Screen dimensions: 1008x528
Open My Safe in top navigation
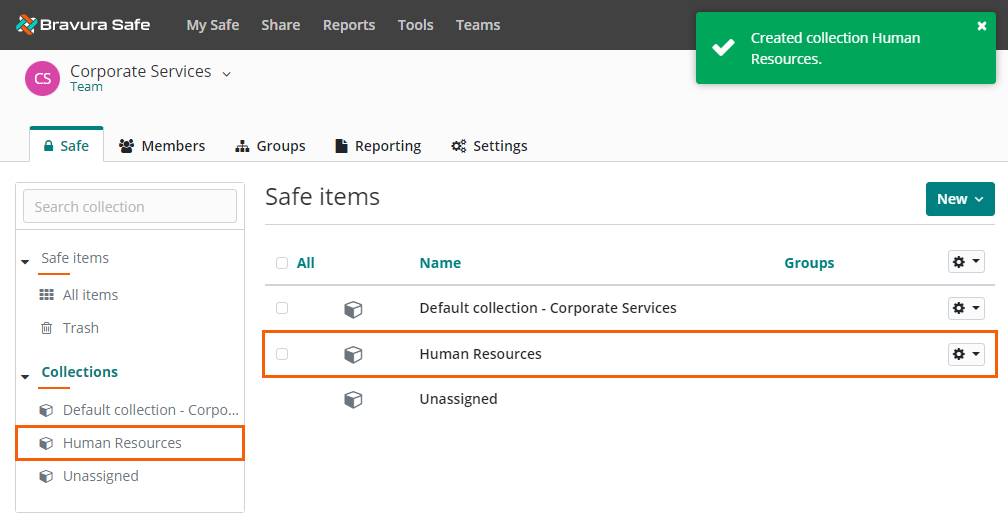[213, 25]
